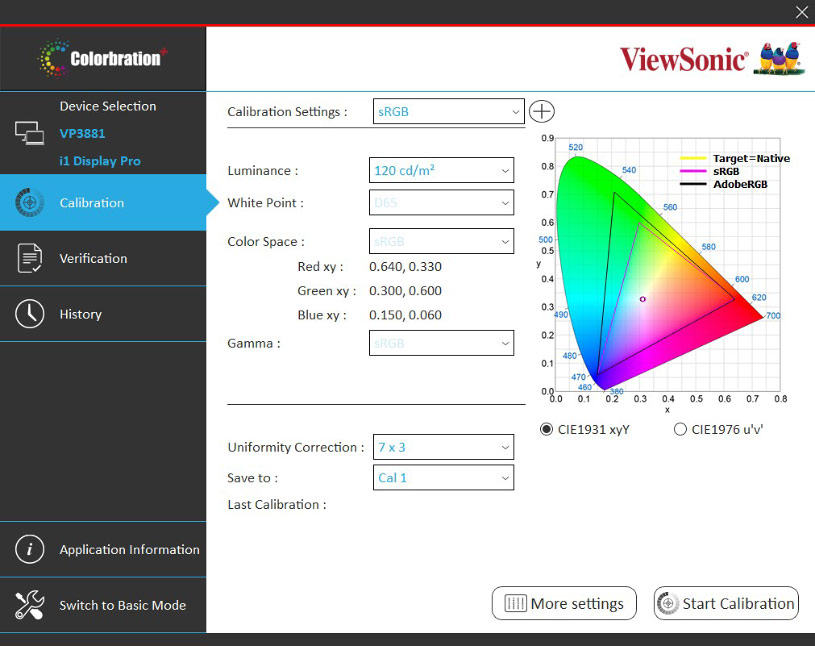Viewport: 815px width, 646px height.
Task: Open the Color Space dropdown
Action: pyautogui.click(x=441, y=241)
